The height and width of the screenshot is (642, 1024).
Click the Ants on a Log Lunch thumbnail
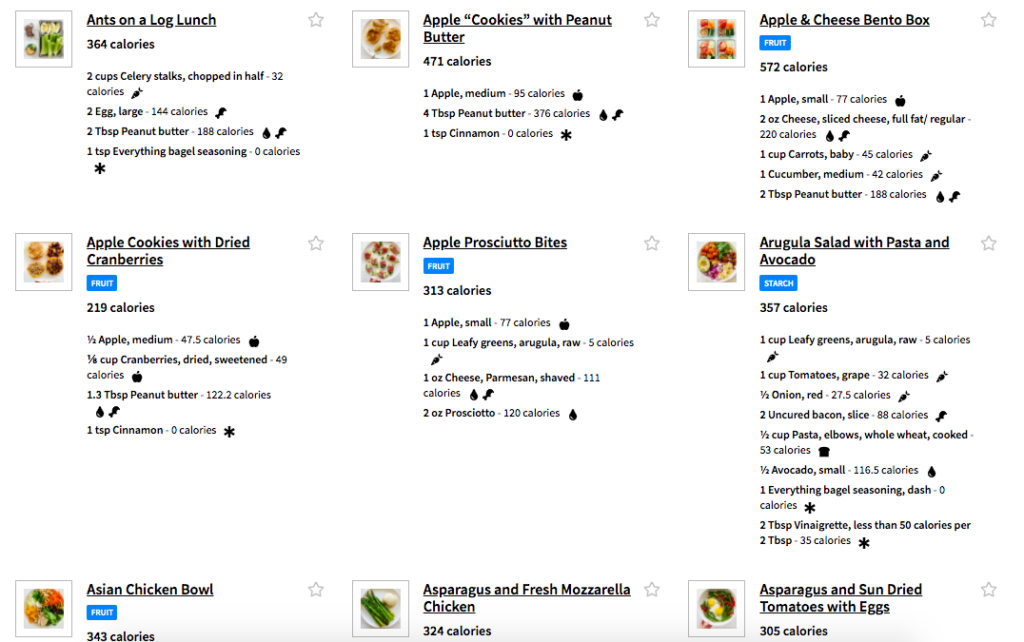click(x=44, y=39)
